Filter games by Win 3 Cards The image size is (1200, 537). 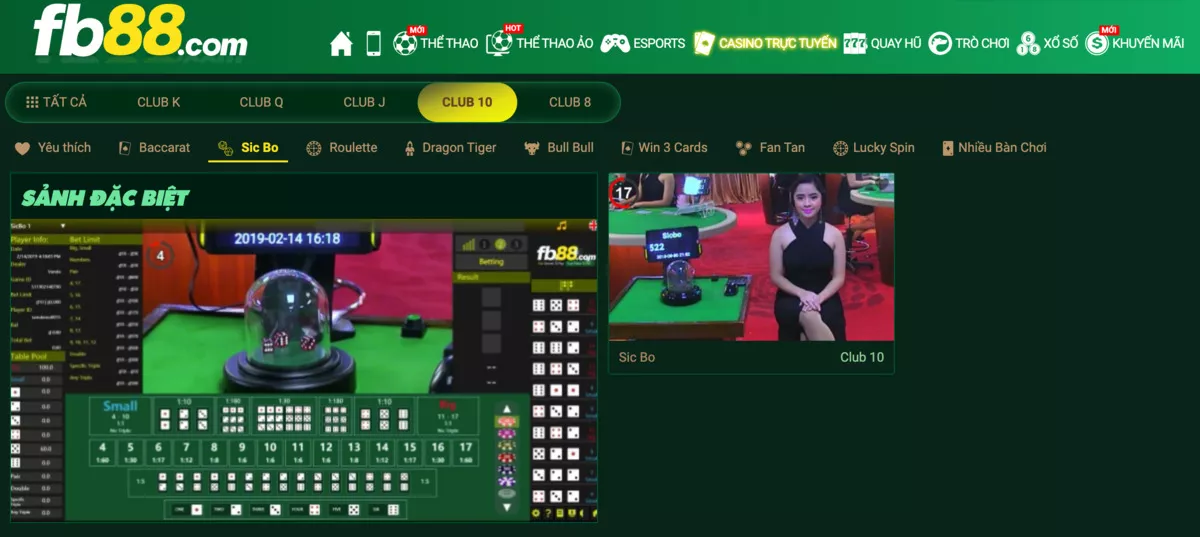pos(664,147)
